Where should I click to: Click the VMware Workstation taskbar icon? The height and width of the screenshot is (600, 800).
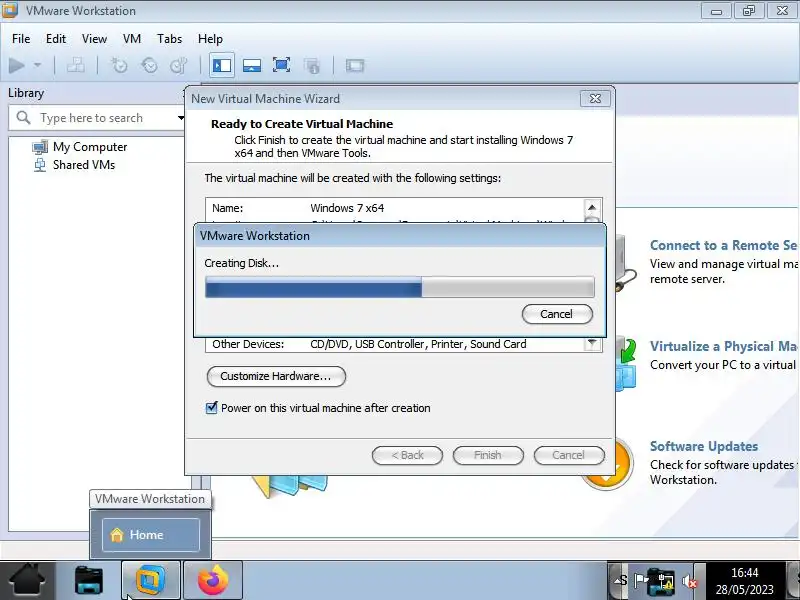click(x=151, y=581)
